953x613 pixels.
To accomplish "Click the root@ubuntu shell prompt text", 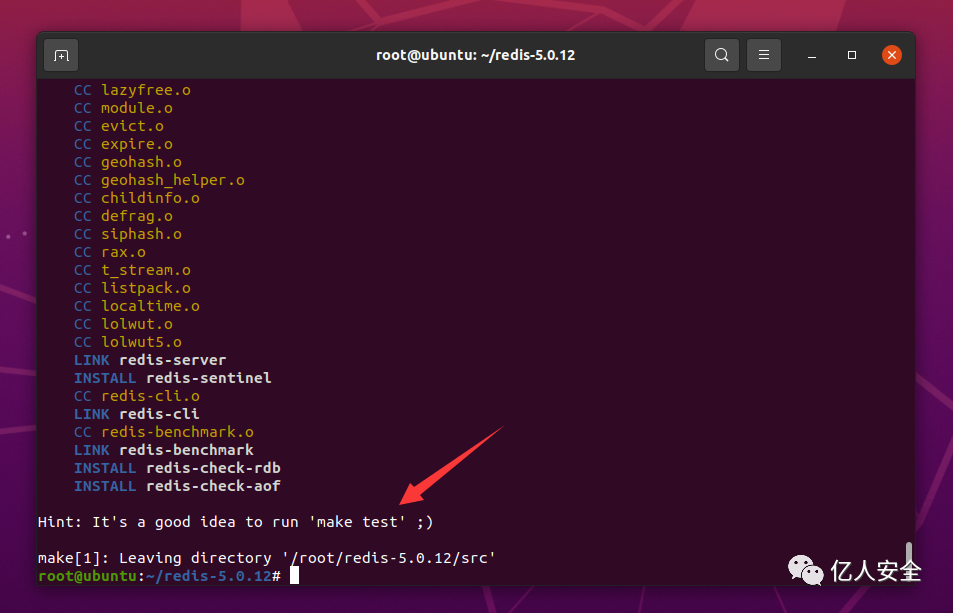I will 159,576.
